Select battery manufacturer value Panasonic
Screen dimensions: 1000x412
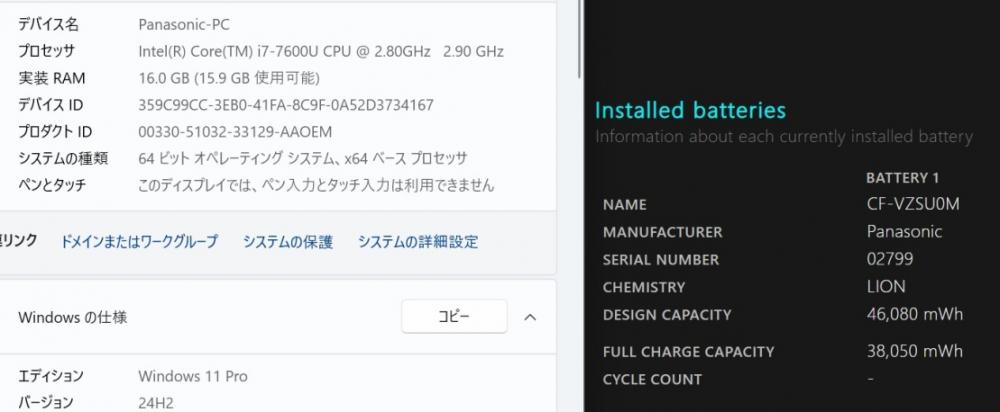(904, 231)
